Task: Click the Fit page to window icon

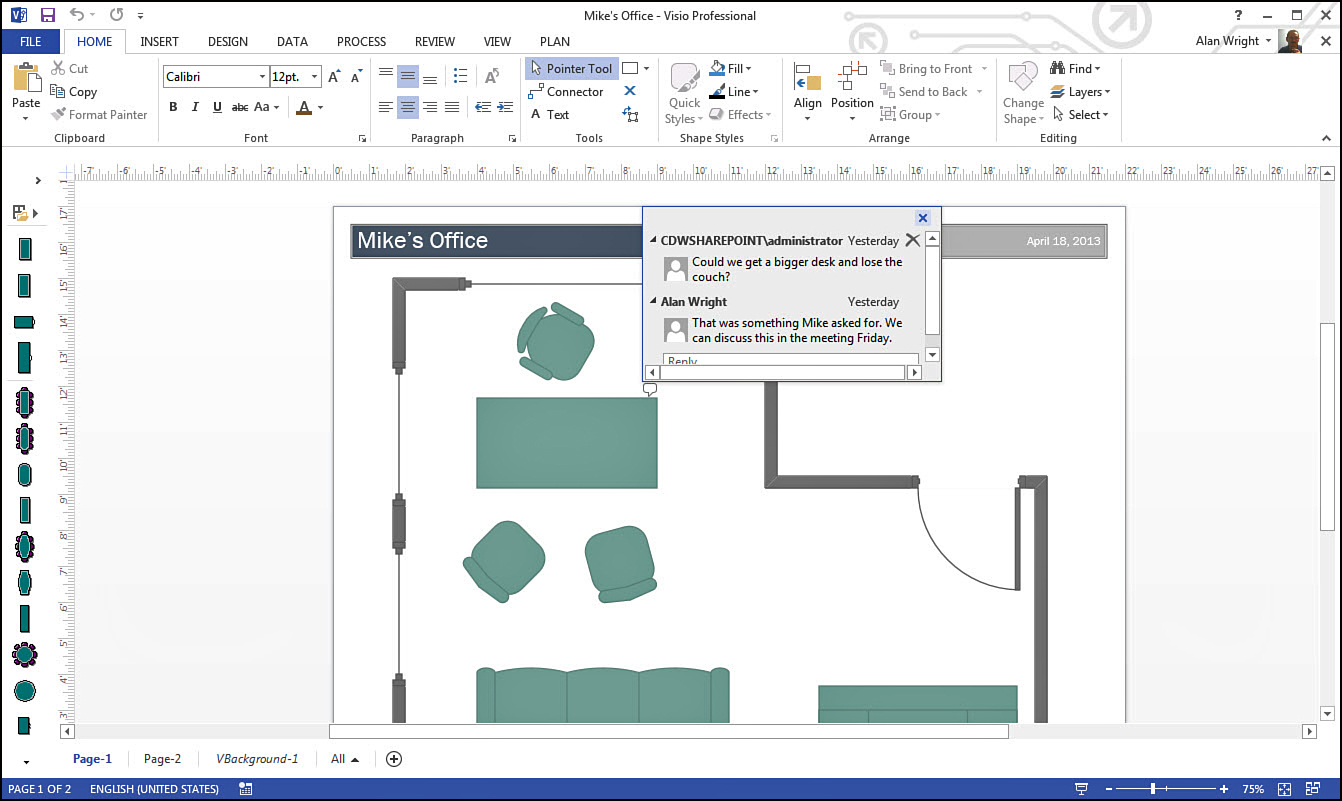Action: click(1285, 789)
